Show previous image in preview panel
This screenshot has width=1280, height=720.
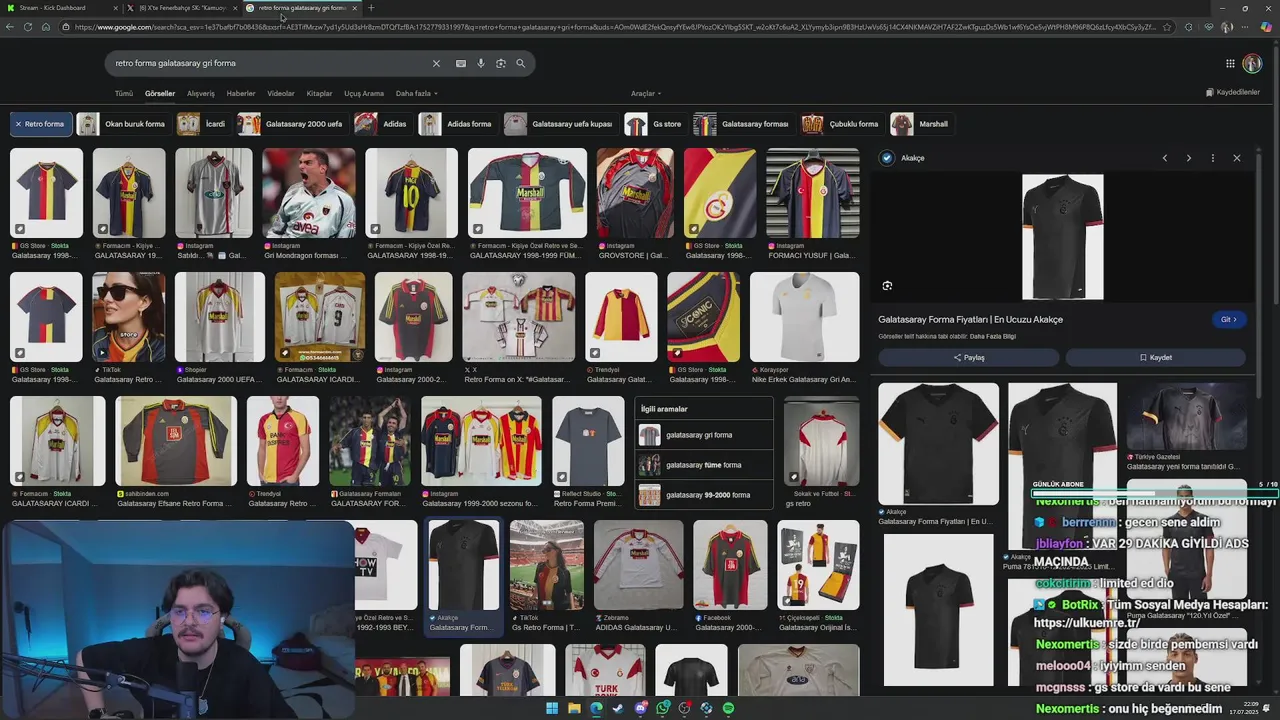tap(1165, 158)
